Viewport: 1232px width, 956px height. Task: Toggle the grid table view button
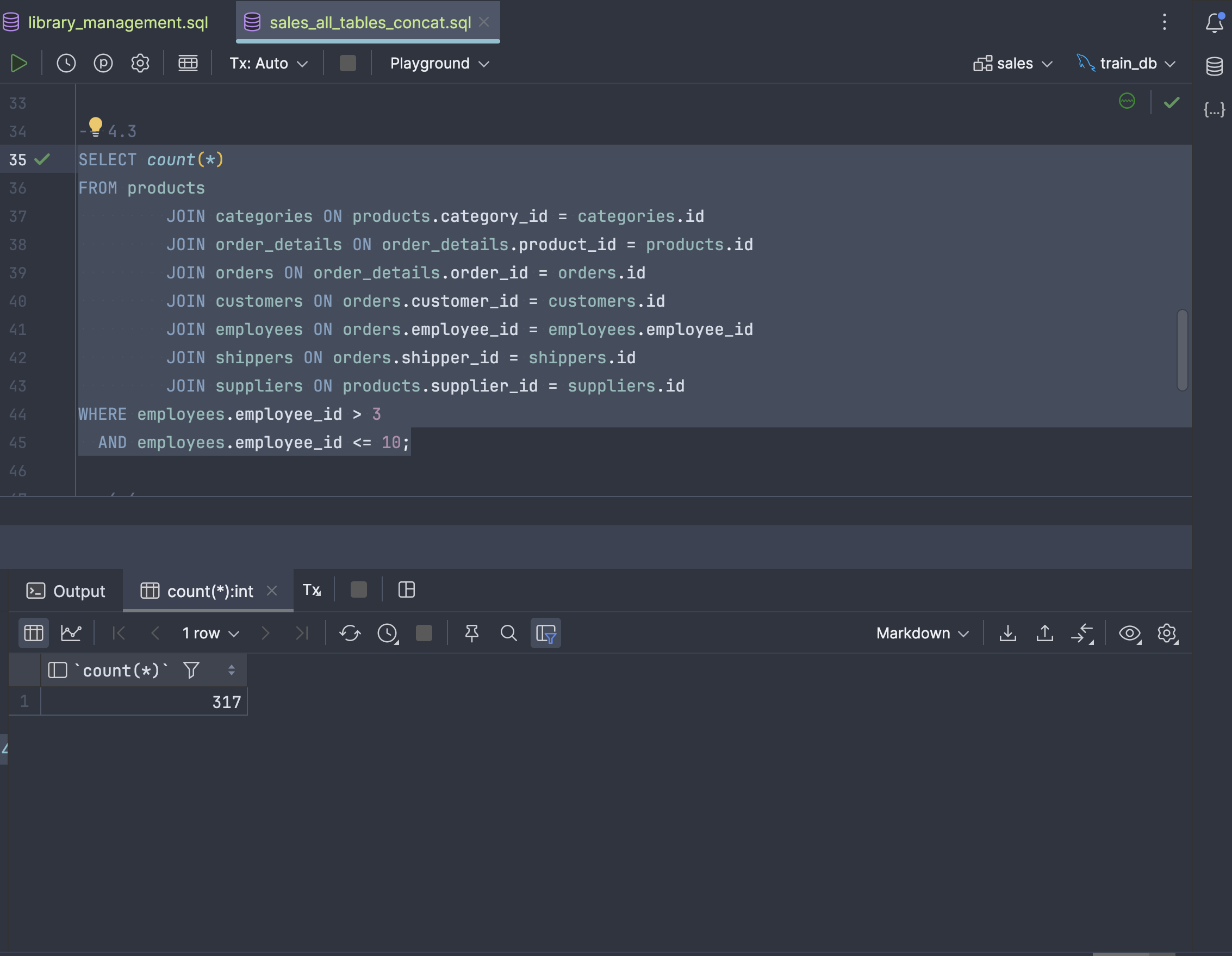click(33, 633)
